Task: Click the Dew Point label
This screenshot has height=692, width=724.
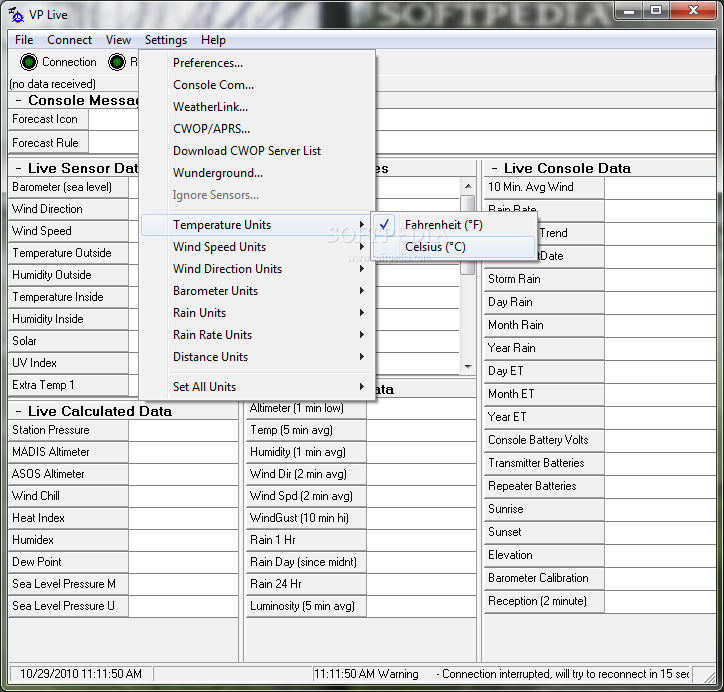Action: [x=68, y=562]
